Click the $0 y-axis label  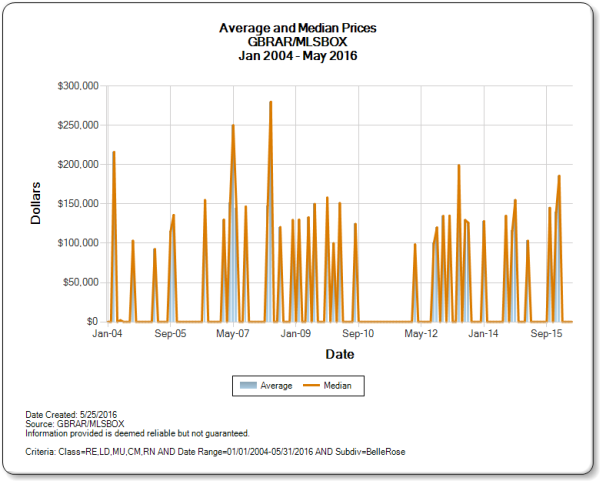[92, 321]
